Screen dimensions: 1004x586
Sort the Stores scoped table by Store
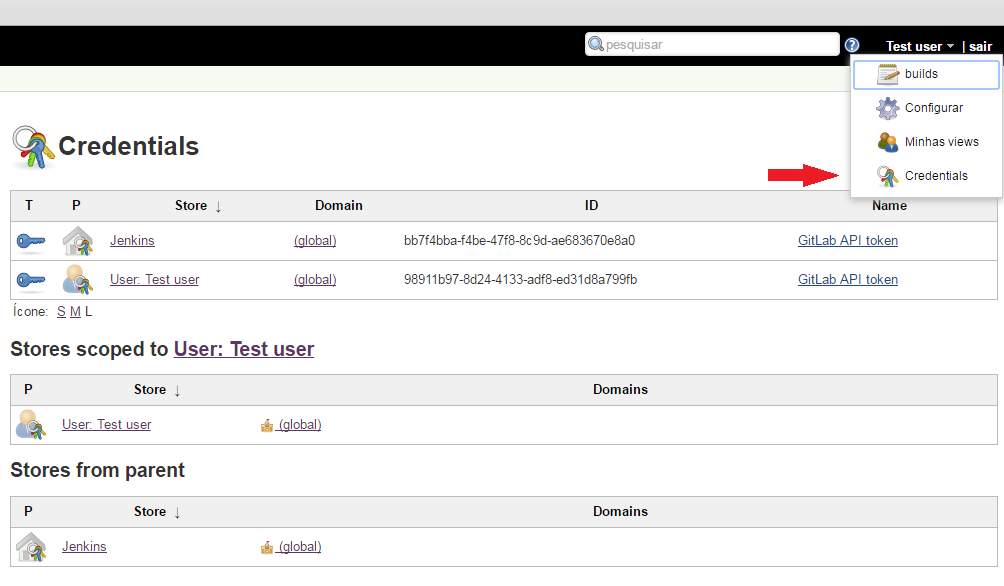coord(157,389)
